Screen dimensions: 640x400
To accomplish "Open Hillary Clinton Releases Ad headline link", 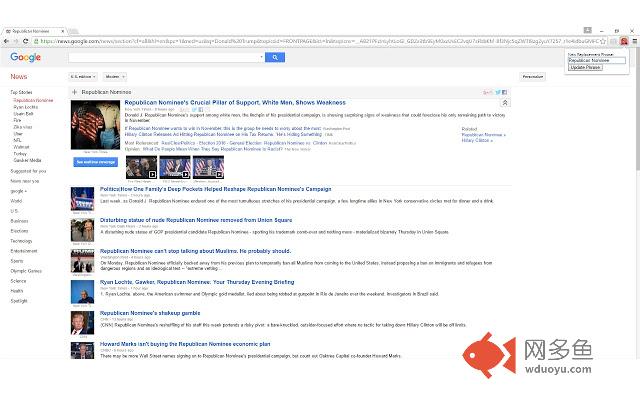I will coord(223,134).
